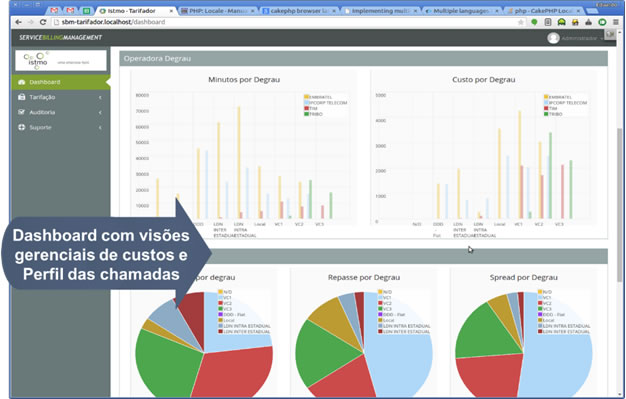Open the Chrome hamburger menu icon
The image size is (626, 399).
pos(616,22)
